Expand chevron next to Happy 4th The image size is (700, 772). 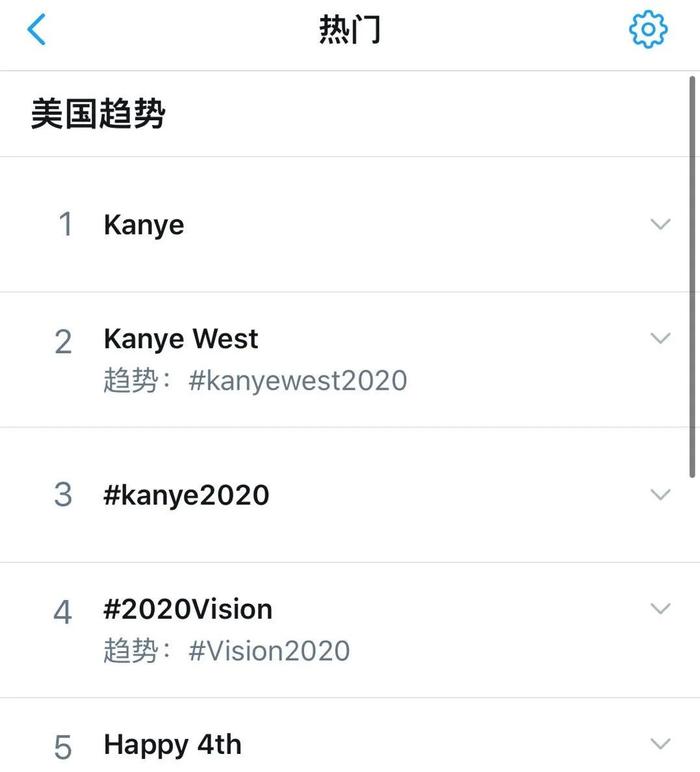661,743
